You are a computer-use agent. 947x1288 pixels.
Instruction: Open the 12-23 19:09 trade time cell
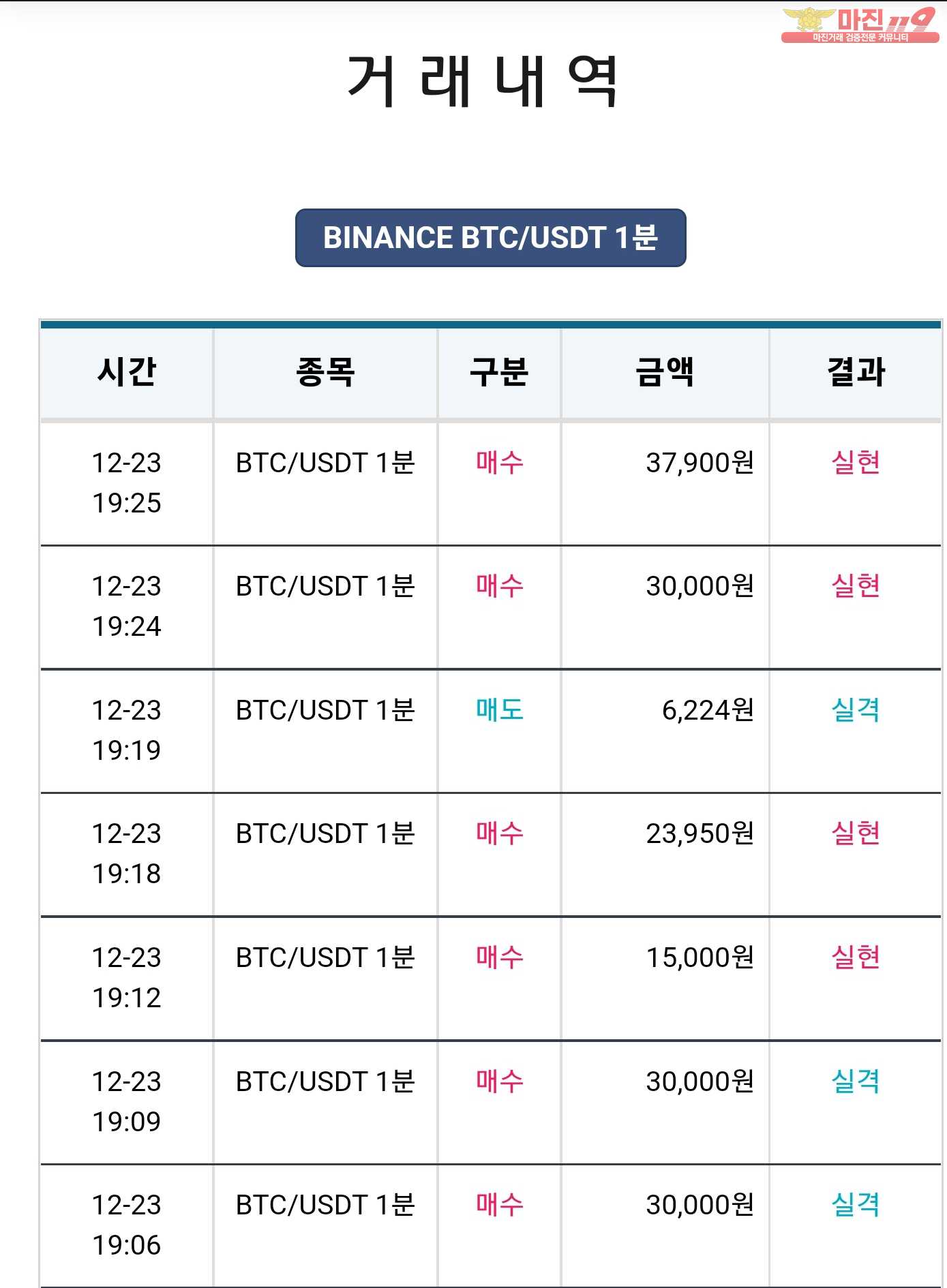127,1102
